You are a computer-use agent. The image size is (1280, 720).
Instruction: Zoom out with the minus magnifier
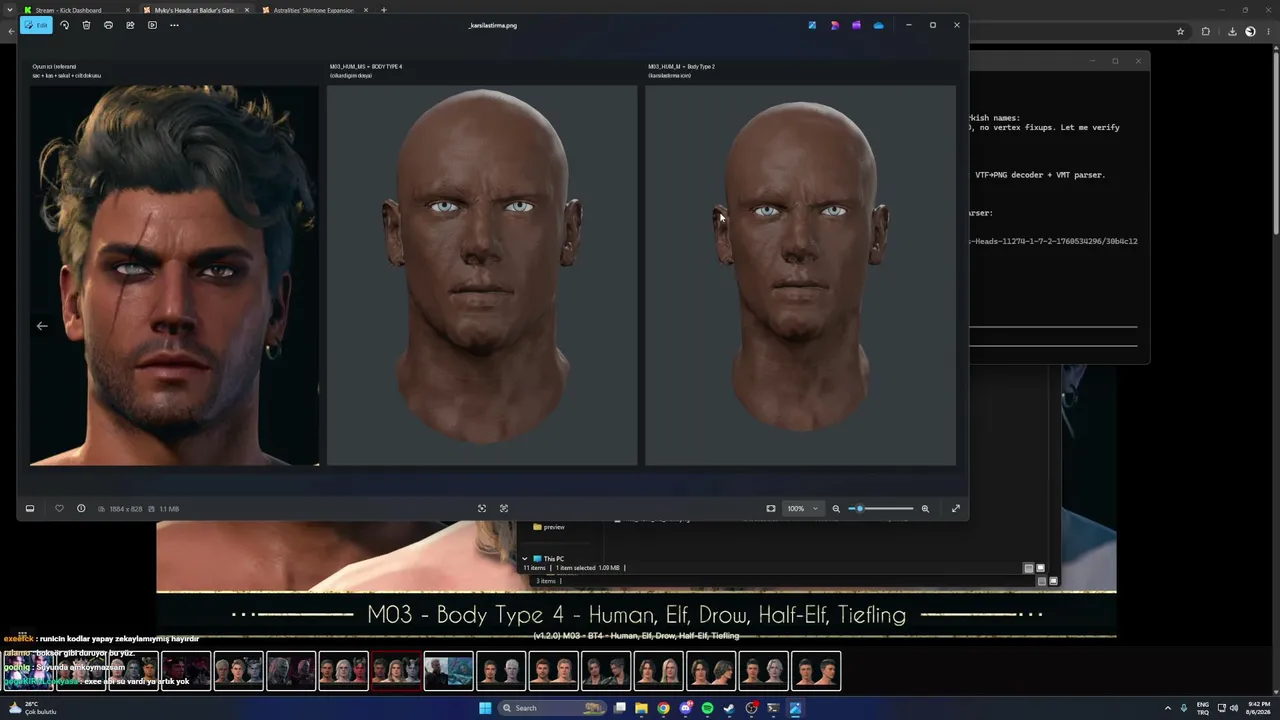[836, 509]
